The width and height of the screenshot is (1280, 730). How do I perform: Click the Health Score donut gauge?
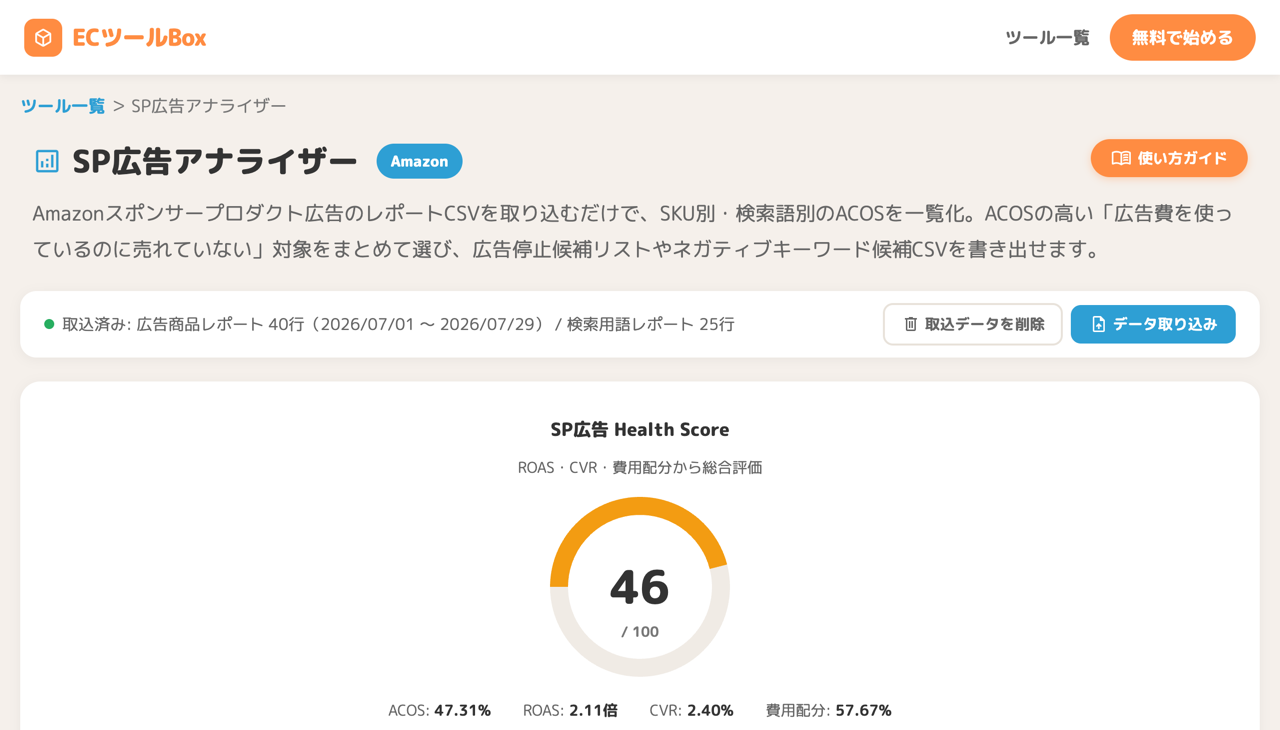click(x=640, y=587)
